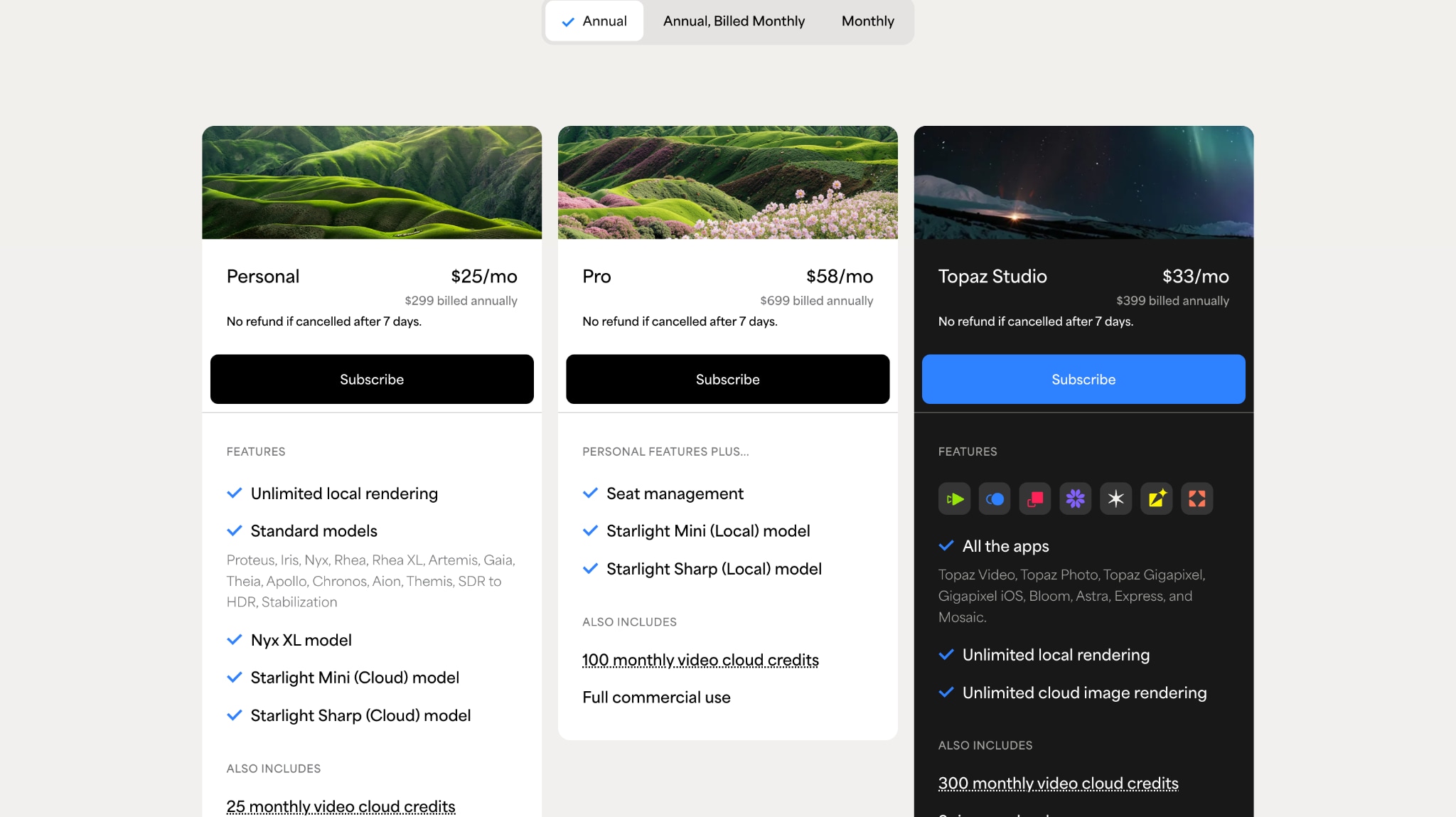Click the white Astra star app icon
This screenshot has width=1456, height=817.
1115,498
